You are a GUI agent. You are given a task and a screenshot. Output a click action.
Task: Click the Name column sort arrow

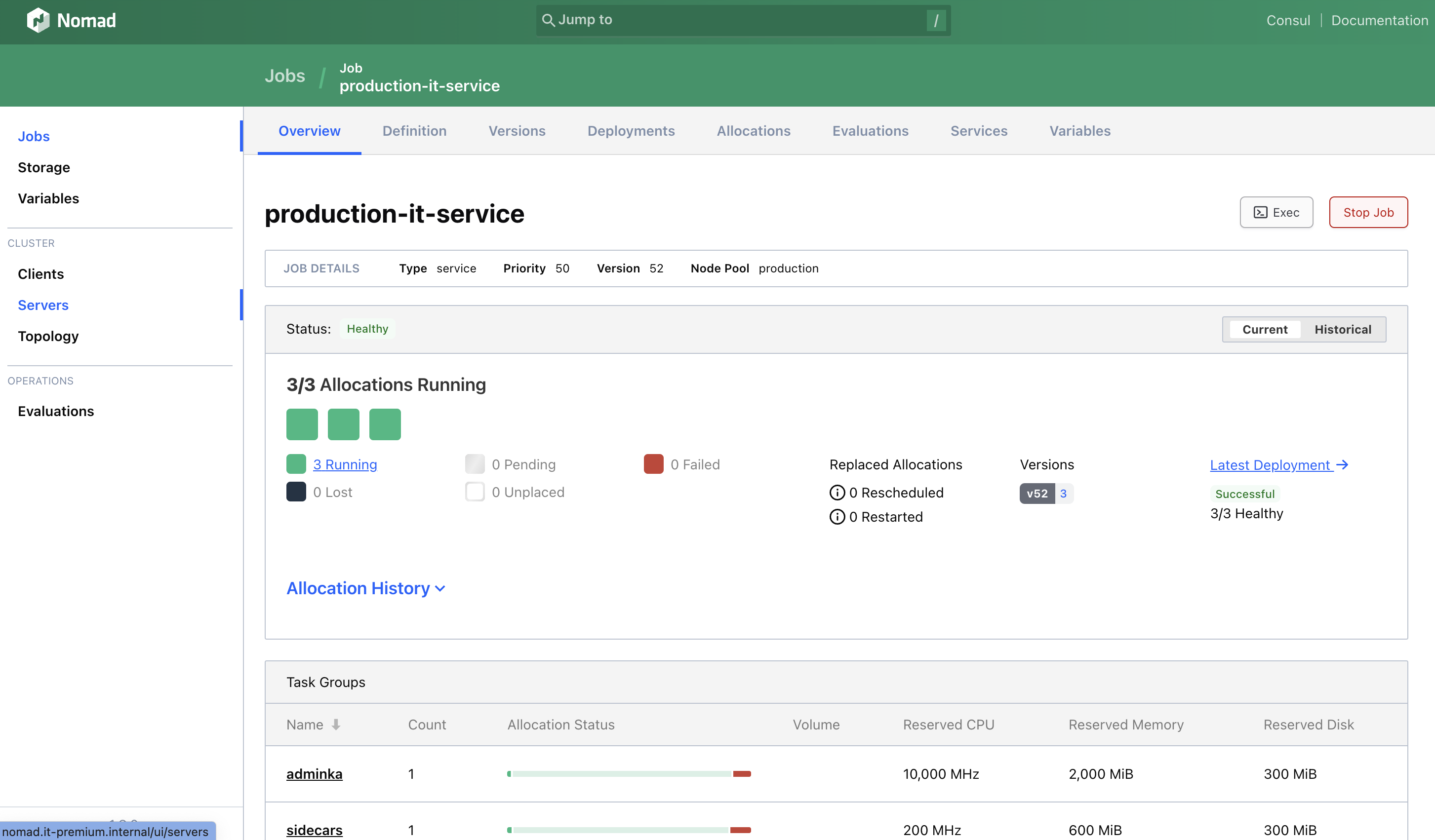(x=336, y=725)
